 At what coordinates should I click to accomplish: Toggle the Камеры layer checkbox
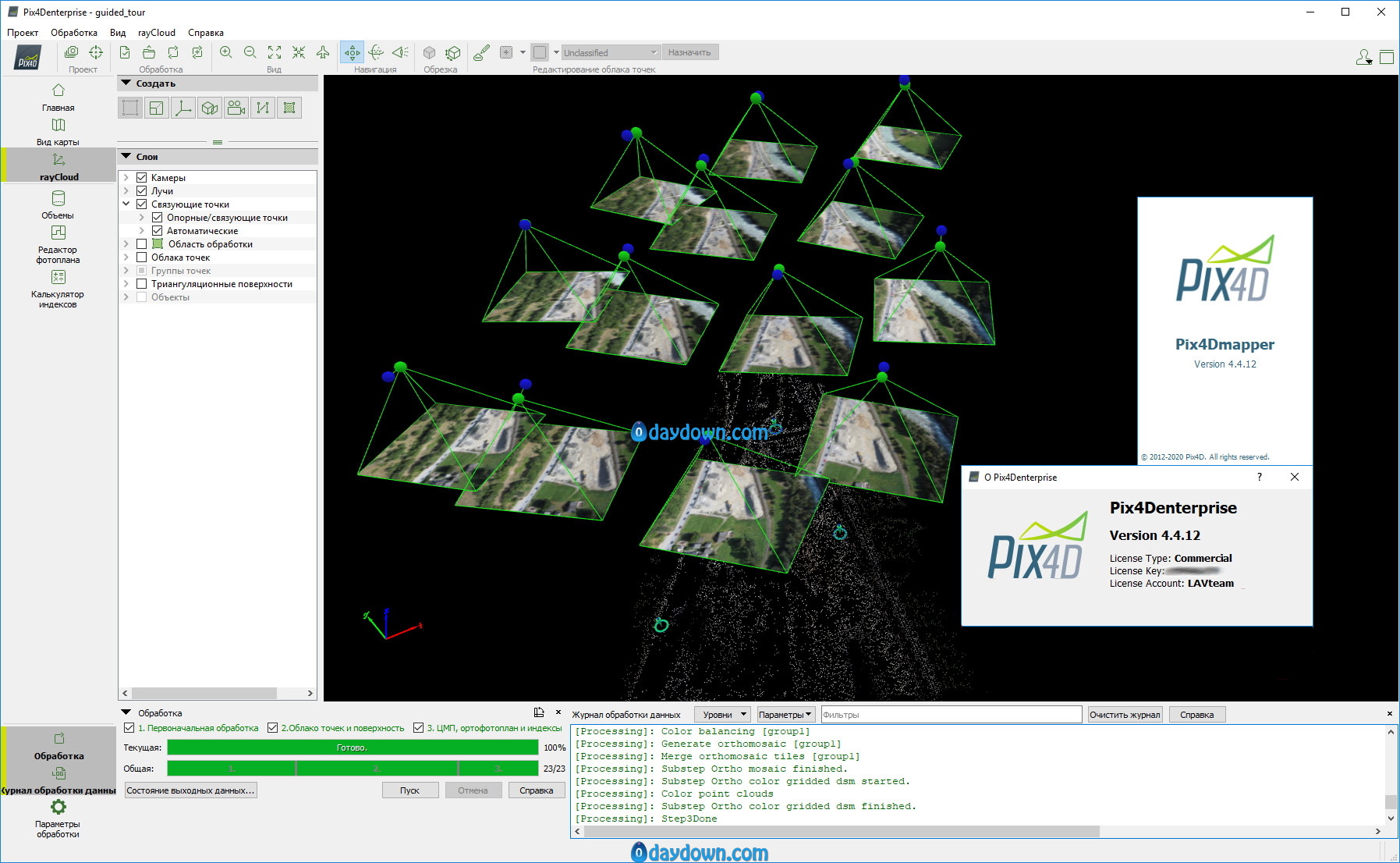(142, 178)
